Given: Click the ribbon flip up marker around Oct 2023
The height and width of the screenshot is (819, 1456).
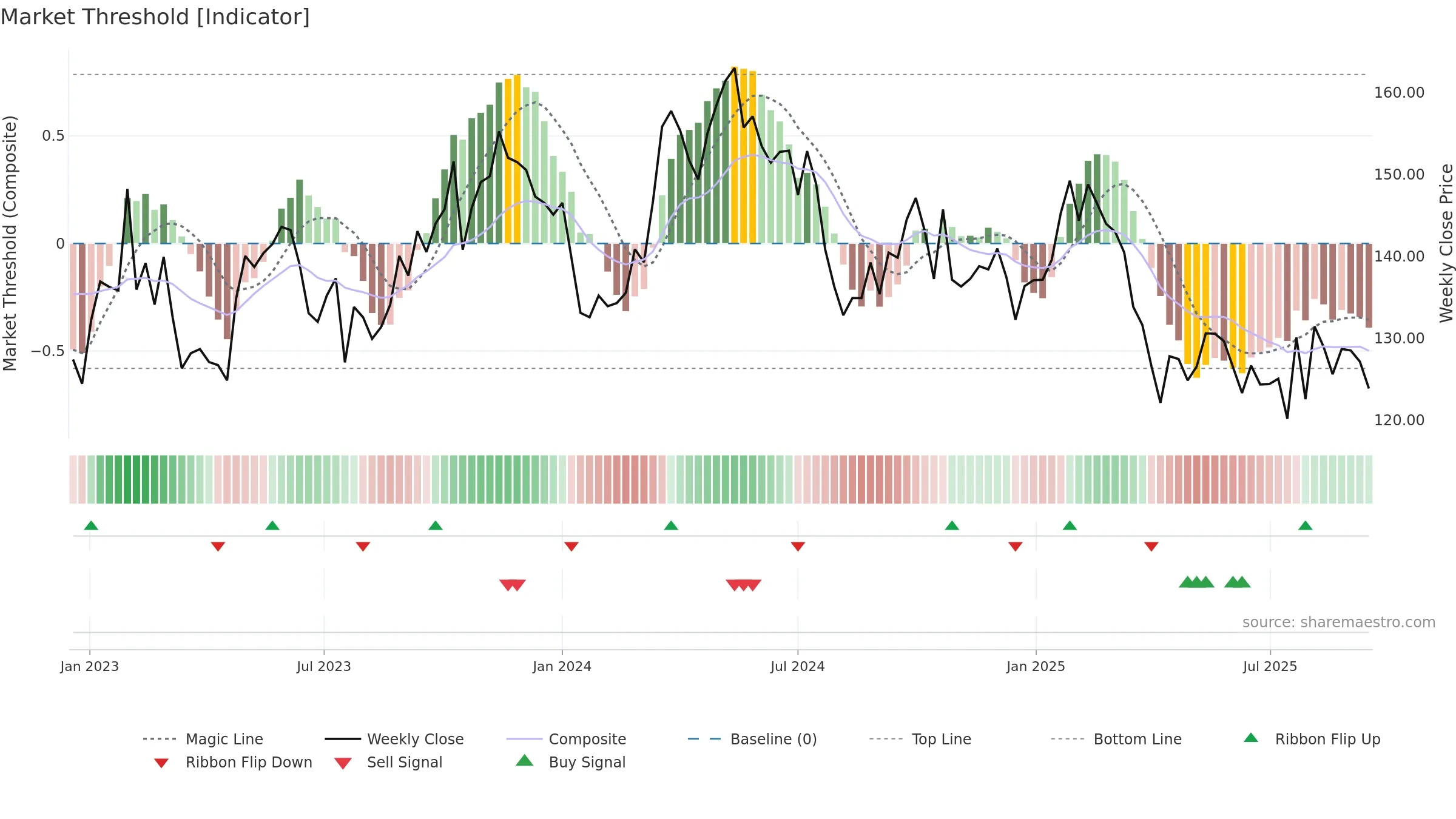Looking at the screenshot, I should (436, 525).
